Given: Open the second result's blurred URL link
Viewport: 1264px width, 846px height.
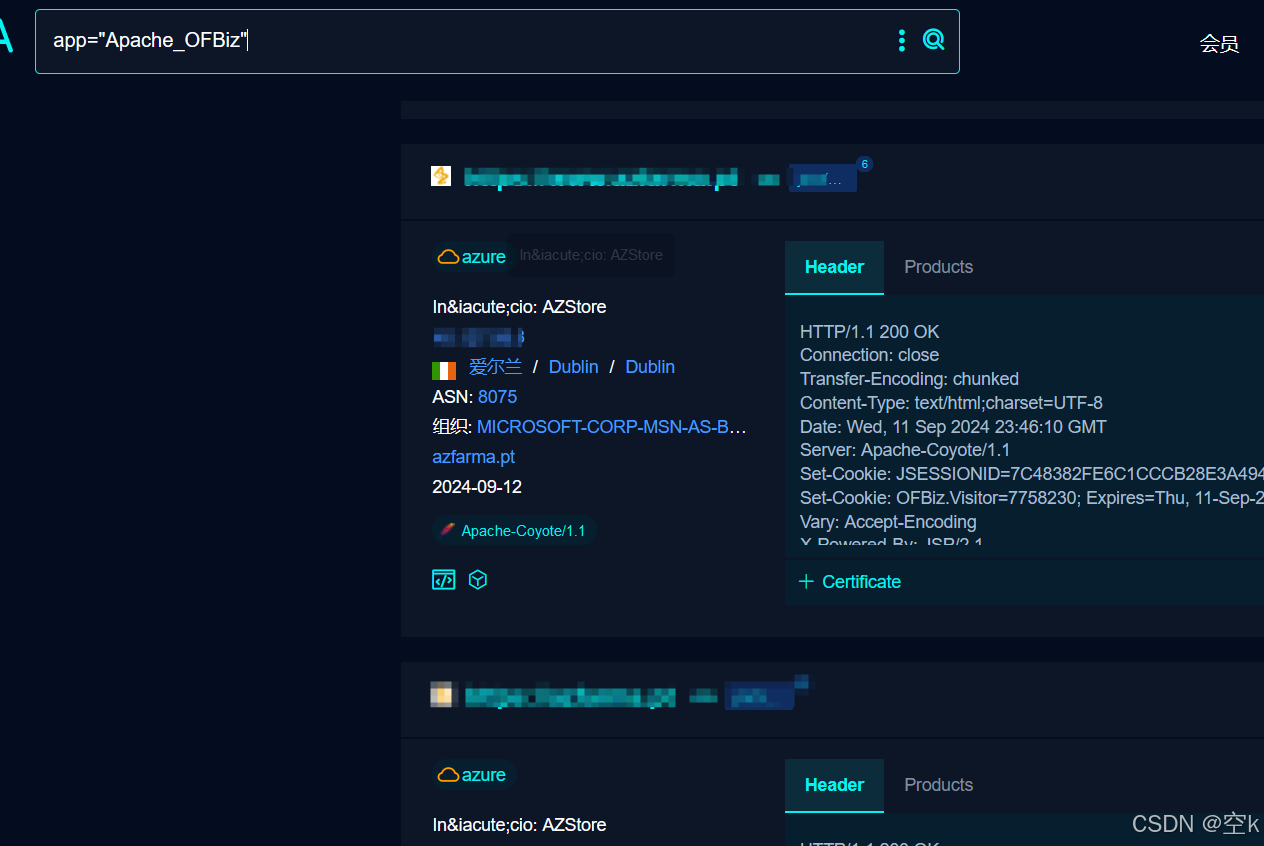Looking at the screenshot, I should click(570, 696).
